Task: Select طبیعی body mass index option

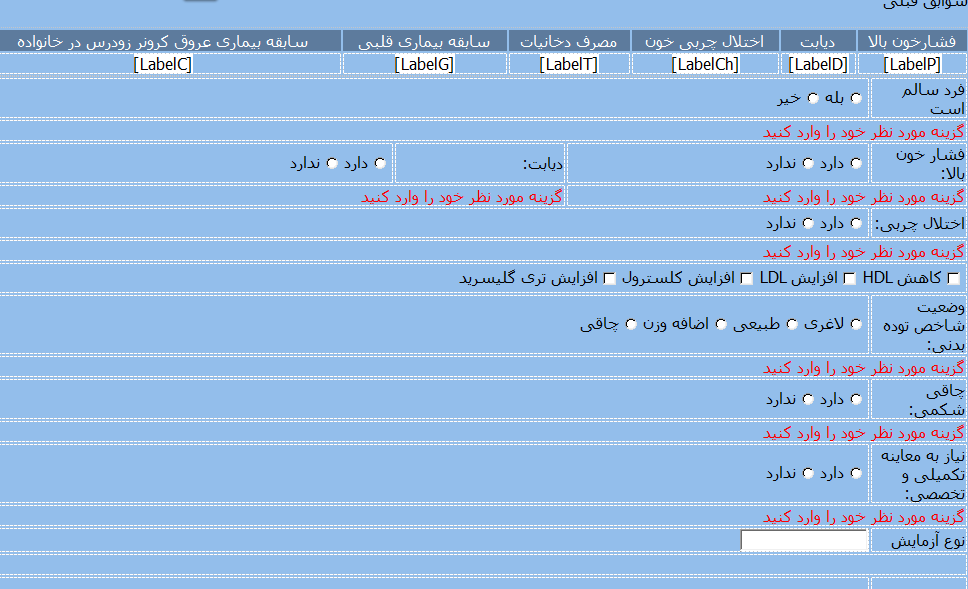Action: click(792, 324)
